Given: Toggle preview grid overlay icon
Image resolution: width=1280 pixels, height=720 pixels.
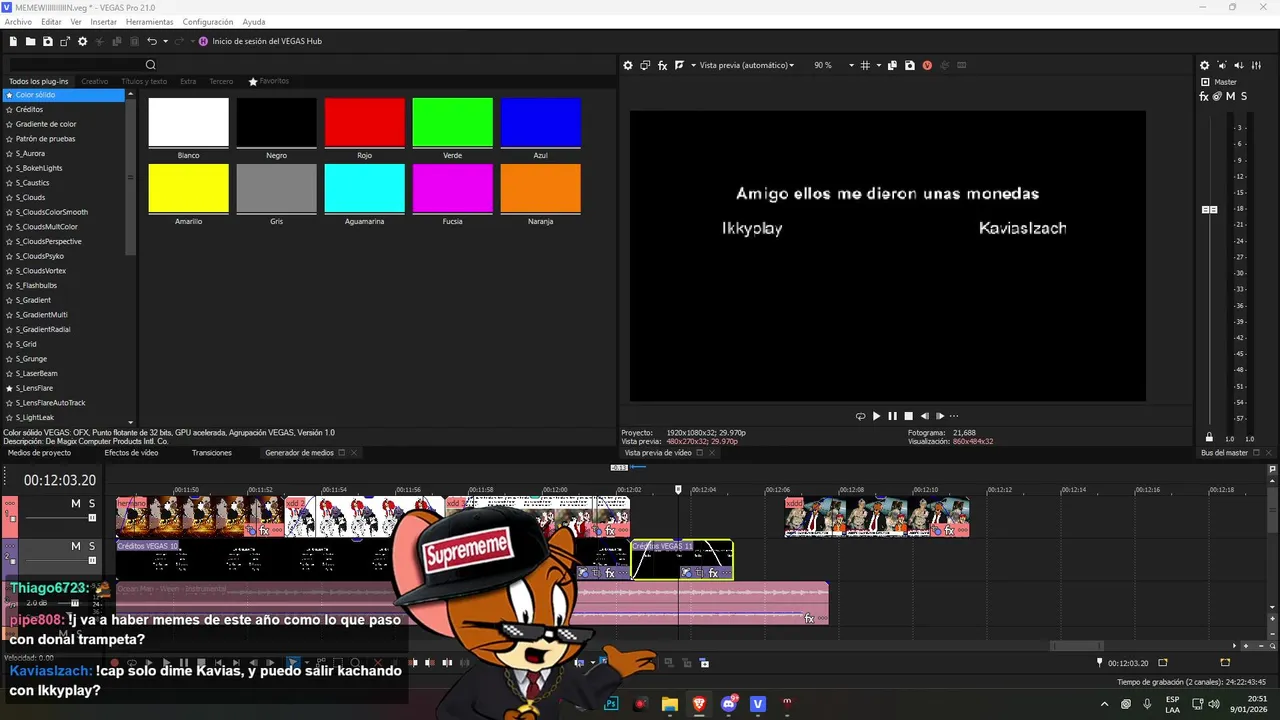Looking at the screenshot, I should 866,65.
